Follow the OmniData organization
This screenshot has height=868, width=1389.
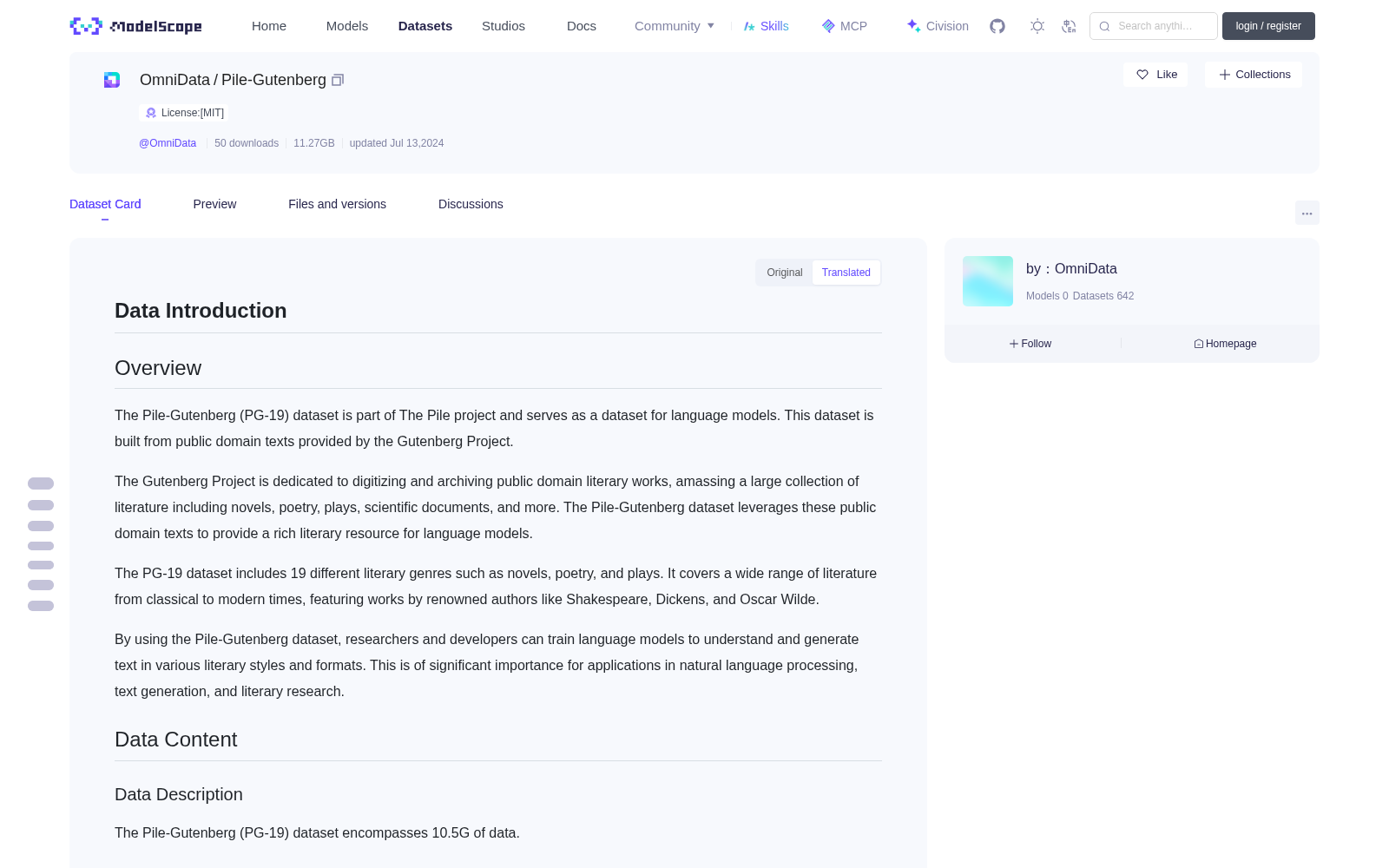pyautogui.click(x=1030, y=344)
